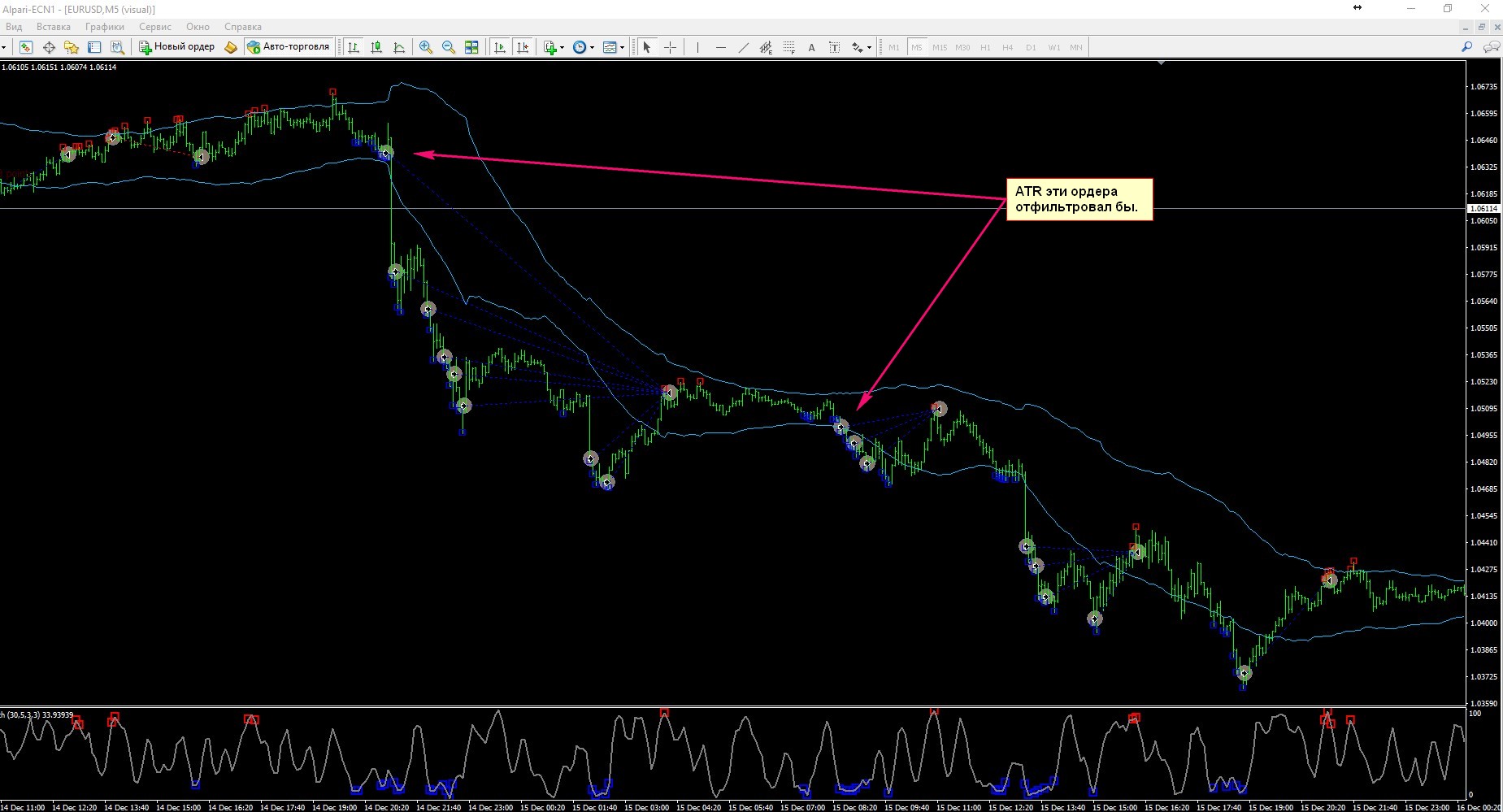The width and height of the screenshot is (1503, 812).
Task: Open the Strategy Tester magnifier icon
Action: coord(117,47)
